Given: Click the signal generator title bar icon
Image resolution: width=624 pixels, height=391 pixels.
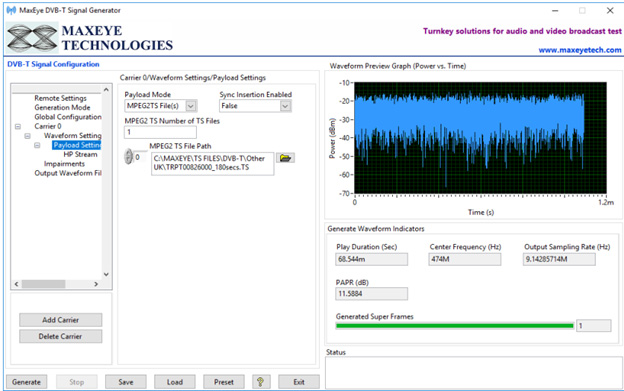Looking at the screenshot, I should point(11,10).
